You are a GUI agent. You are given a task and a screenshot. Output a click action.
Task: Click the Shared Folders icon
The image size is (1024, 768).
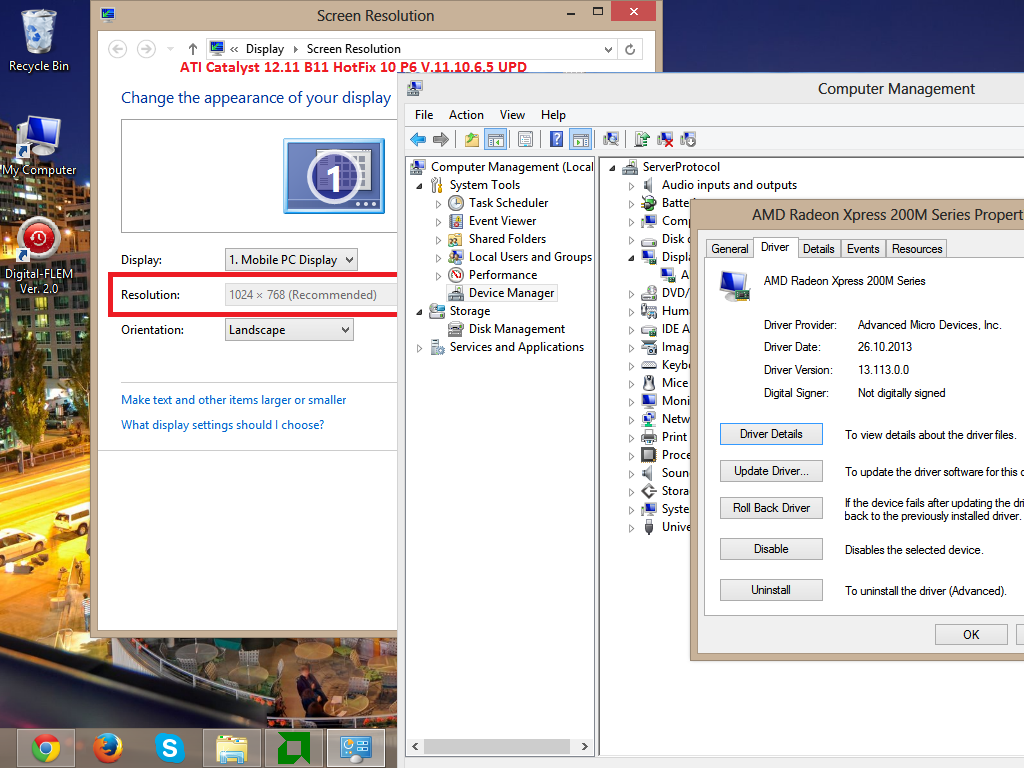click(x=456, y=239)
